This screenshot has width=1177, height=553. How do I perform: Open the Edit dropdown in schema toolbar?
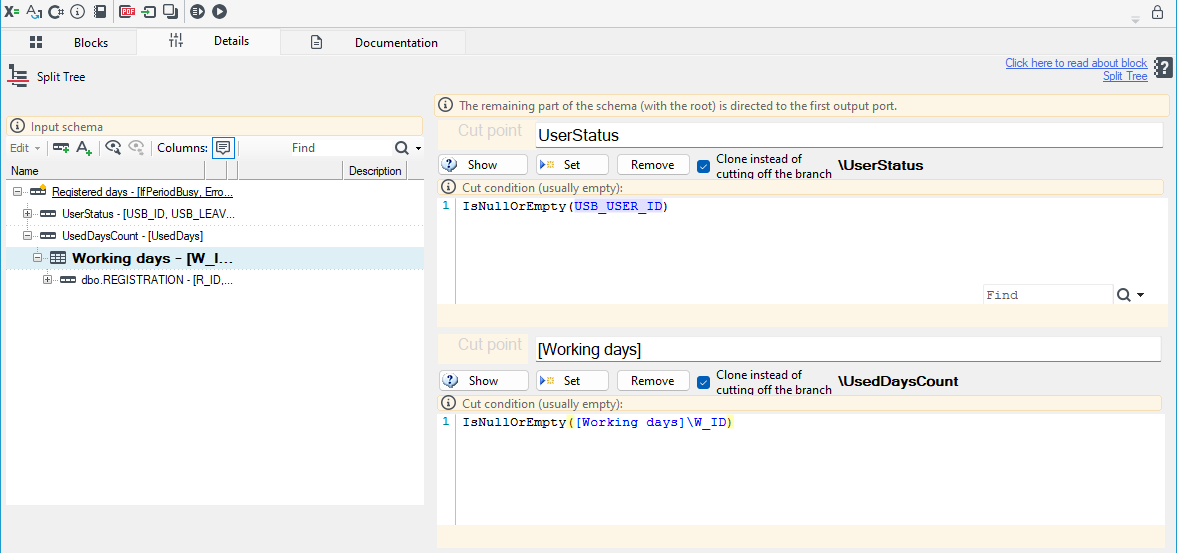(26, 148)
